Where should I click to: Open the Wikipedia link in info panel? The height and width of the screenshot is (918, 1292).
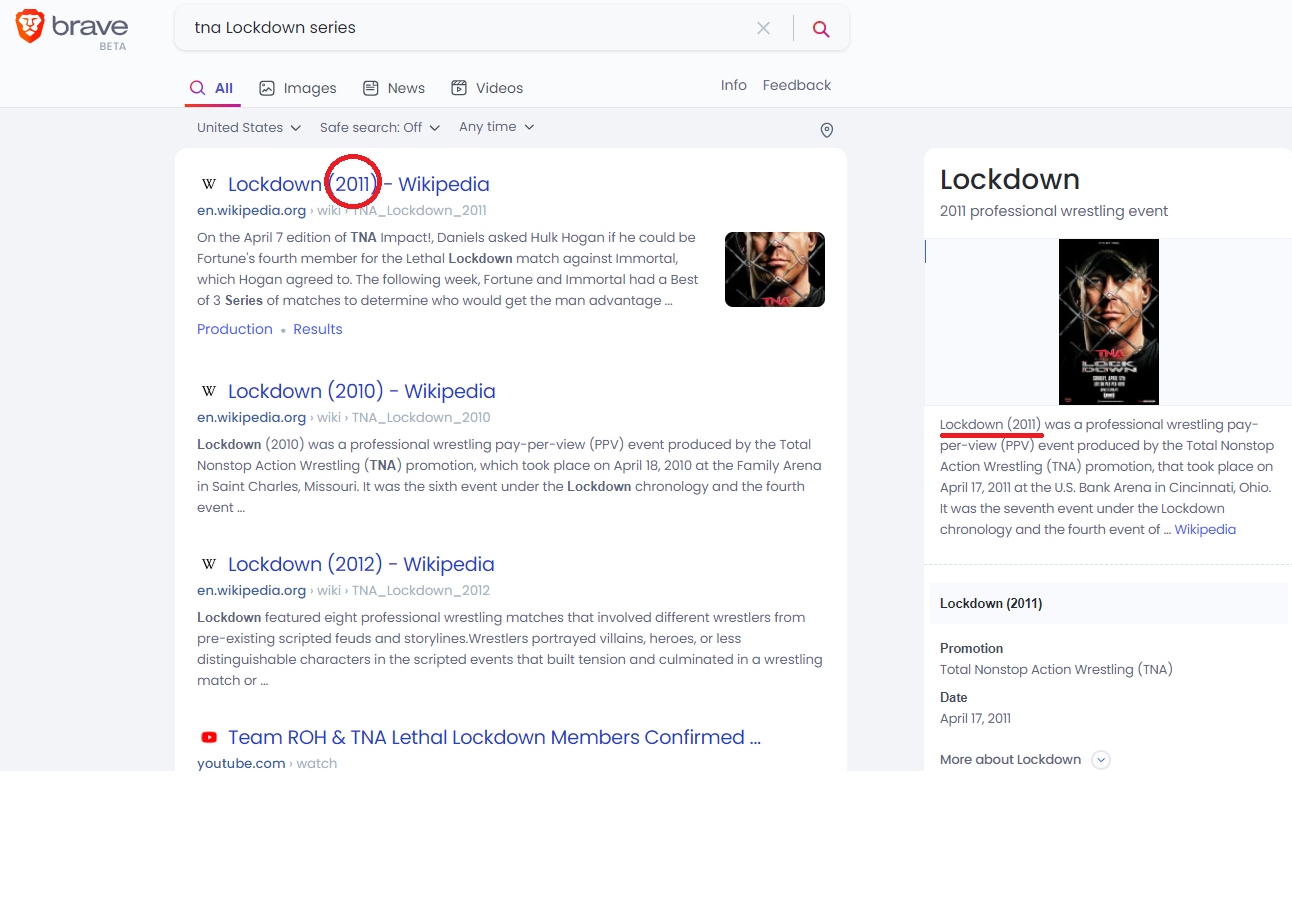1205,529
